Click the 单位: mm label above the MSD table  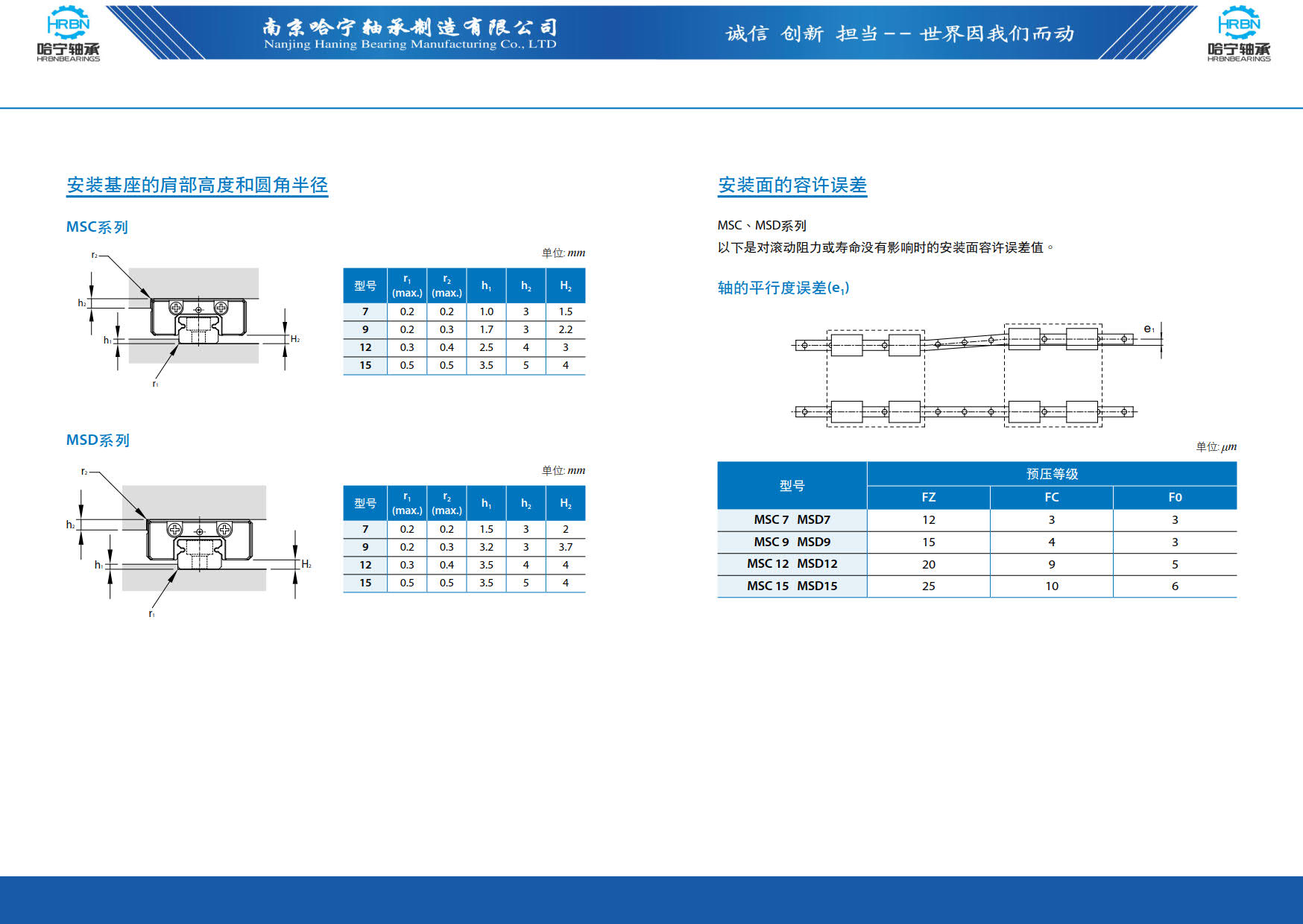coord(564,471)
